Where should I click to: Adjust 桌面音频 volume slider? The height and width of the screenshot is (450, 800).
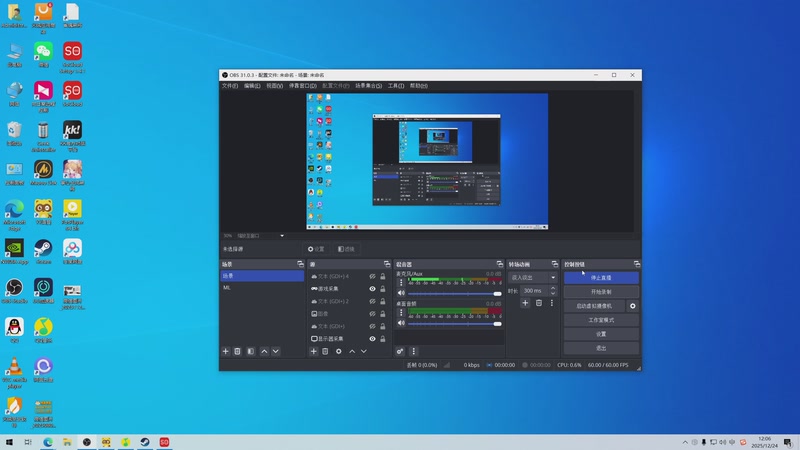point(455,323)
